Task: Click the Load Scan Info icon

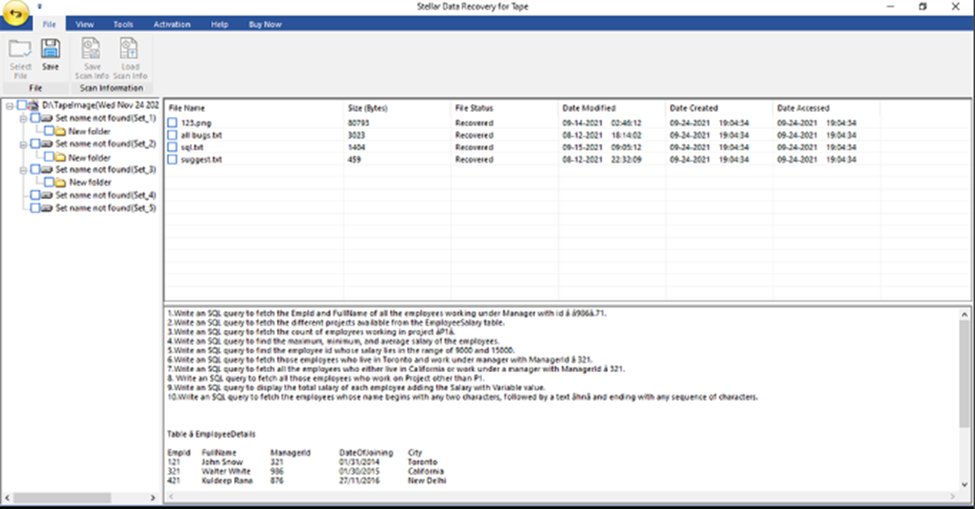Action: coord(129,50)
